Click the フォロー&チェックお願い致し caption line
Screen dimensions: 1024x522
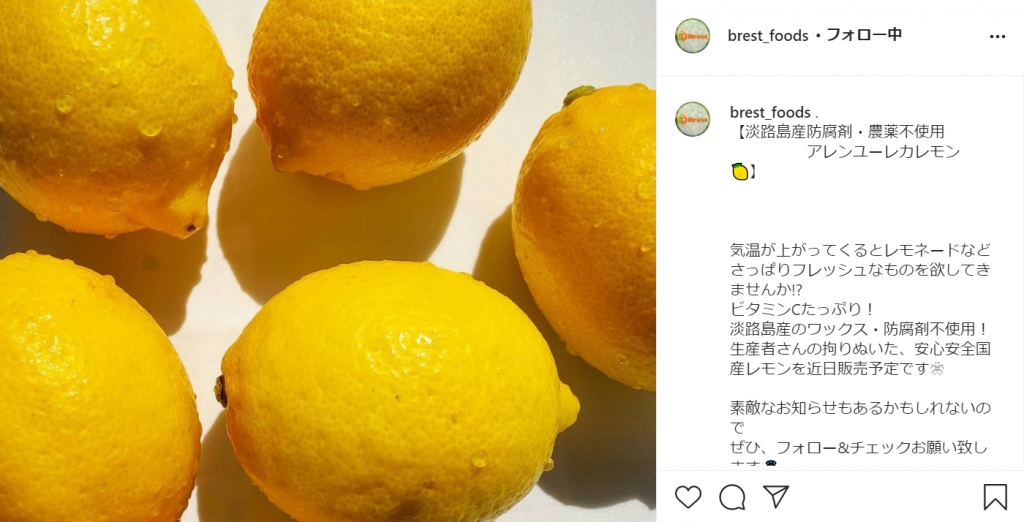point(859,448)
